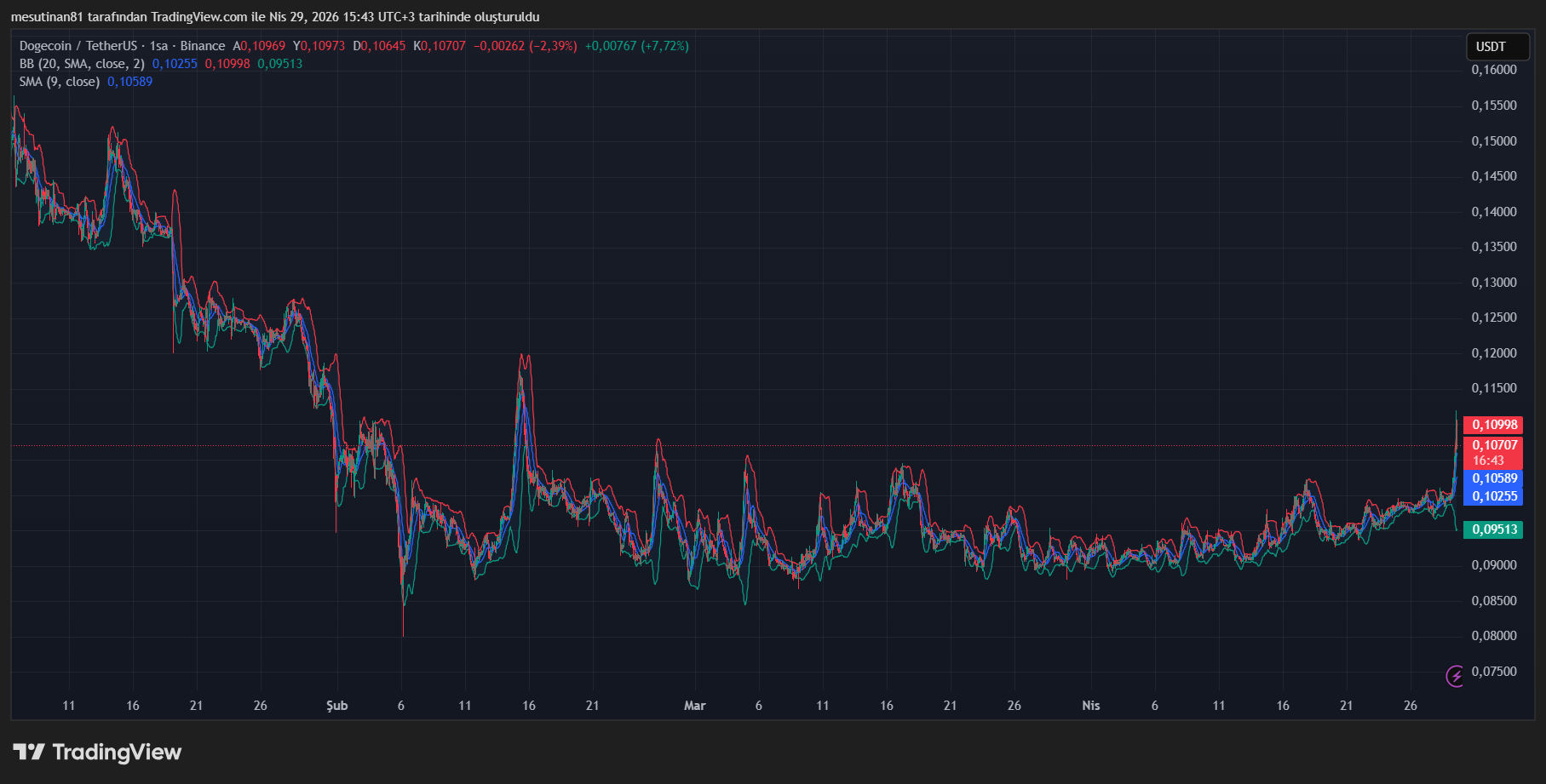Click the Mar month marker on time axis
This screenshot has width=1546, height=784.
pos(695,706)
